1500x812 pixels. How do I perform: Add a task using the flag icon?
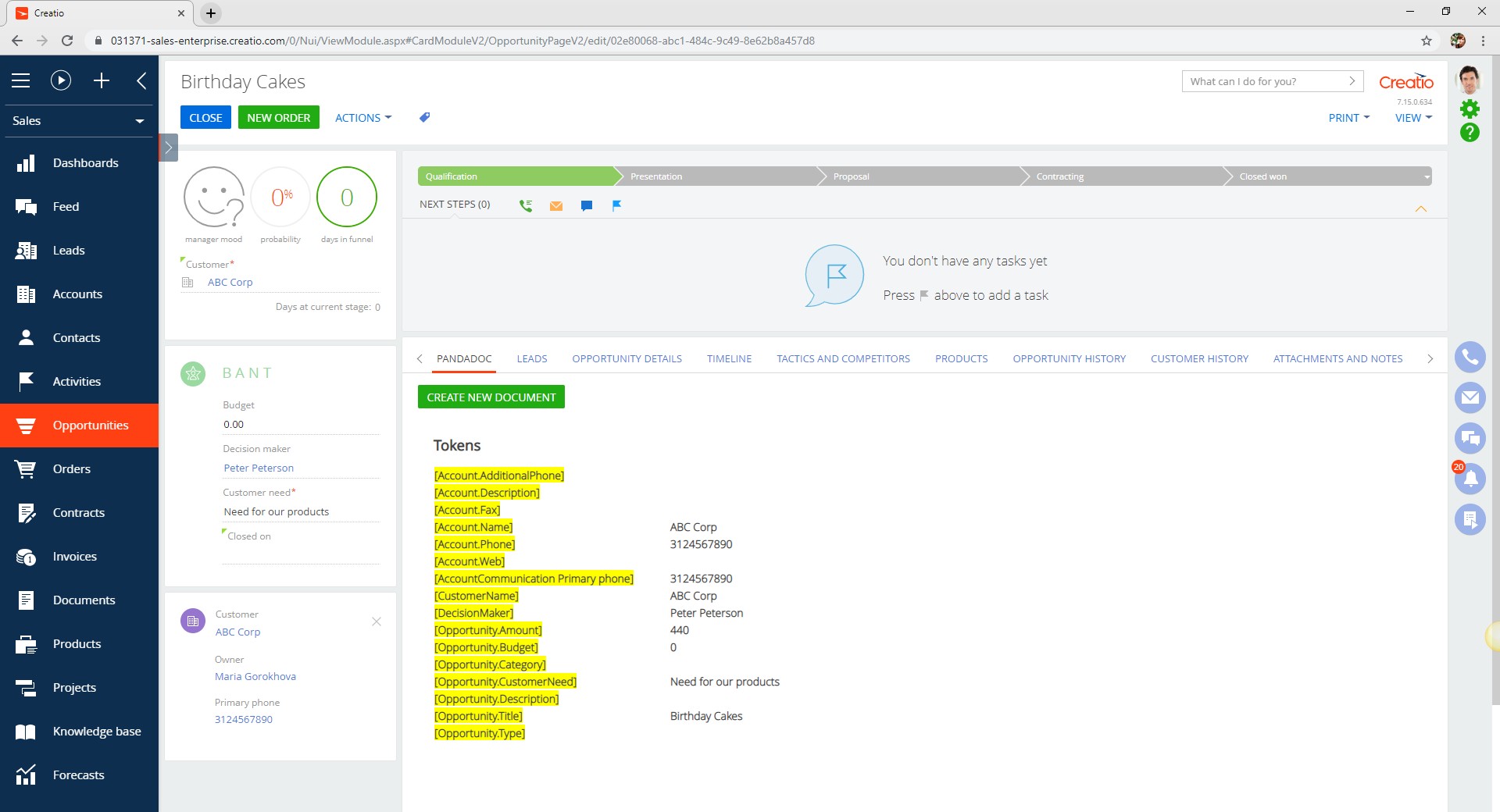pos(616,205)
